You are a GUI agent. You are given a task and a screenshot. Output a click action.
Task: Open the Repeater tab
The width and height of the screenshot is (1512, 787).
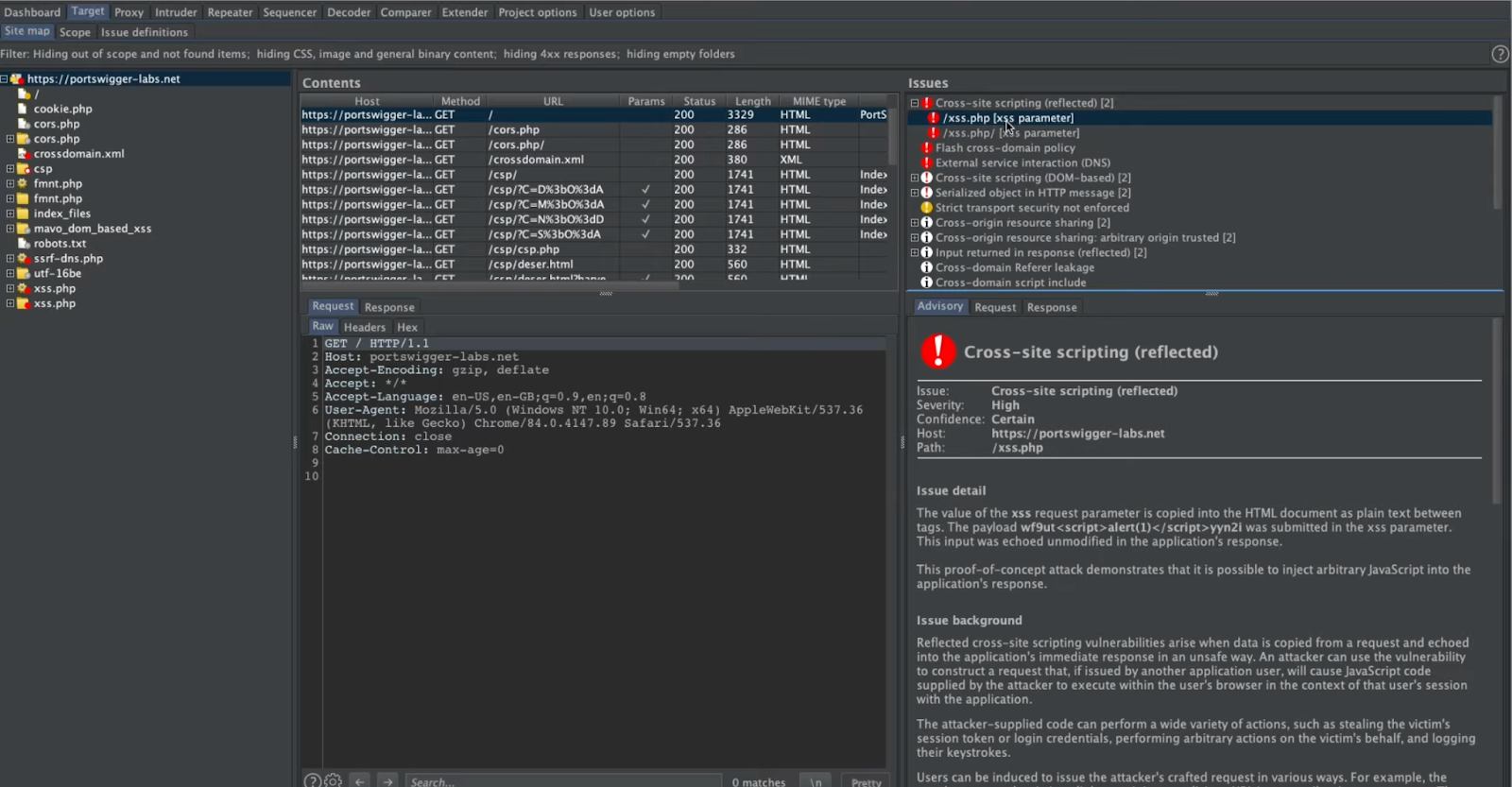(x=230, y=12)
